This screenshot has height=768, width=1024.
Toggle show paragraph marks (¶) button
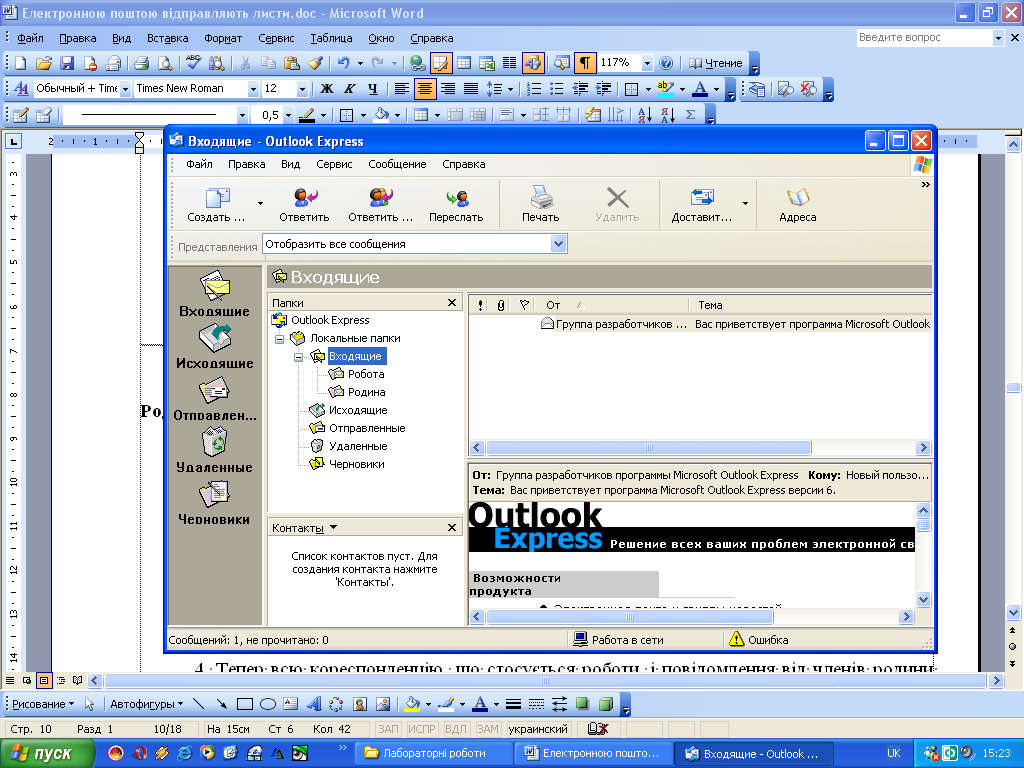point(584,63)
